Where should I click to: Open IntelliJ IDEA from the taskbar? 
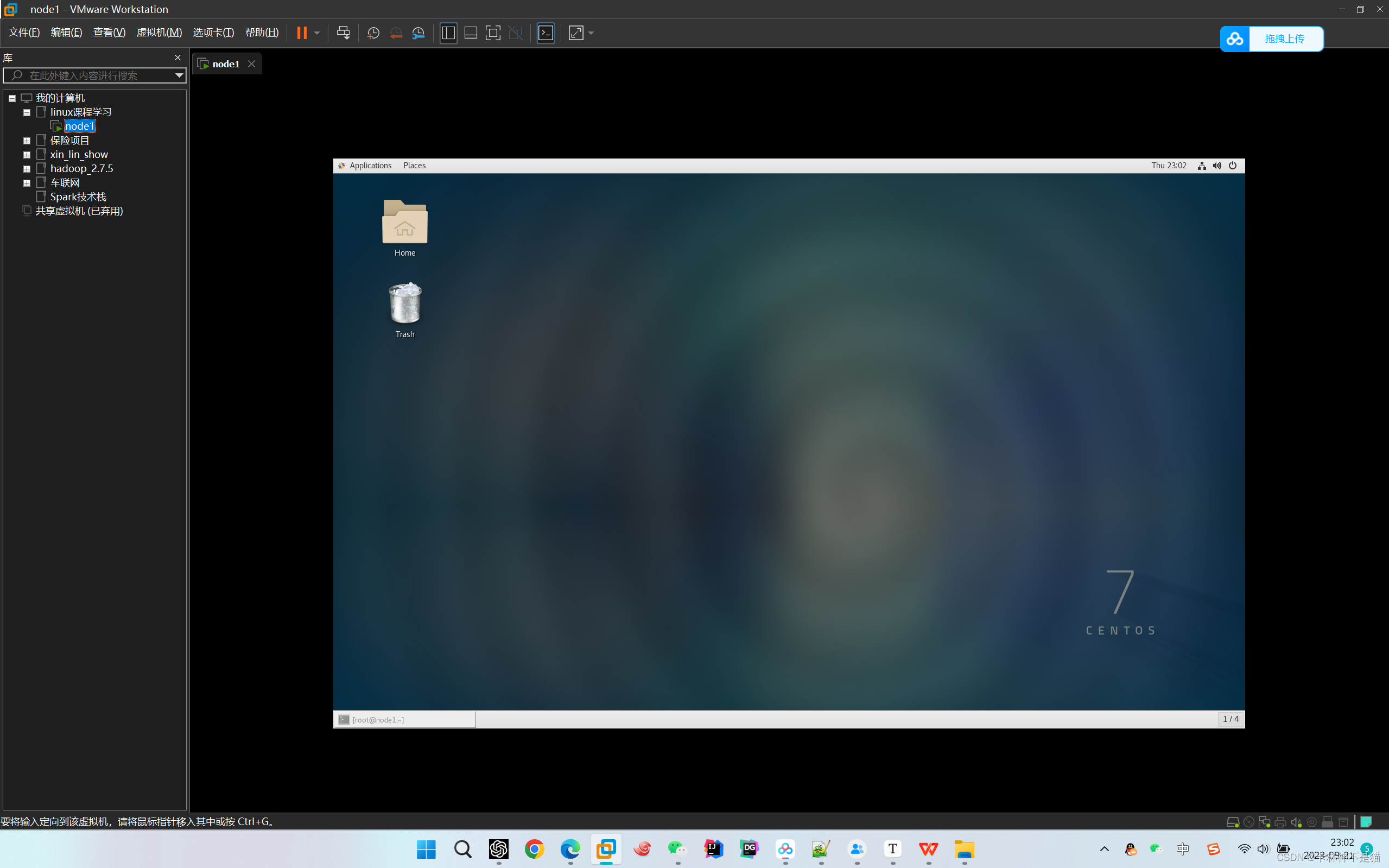click(x=713, y=848)
